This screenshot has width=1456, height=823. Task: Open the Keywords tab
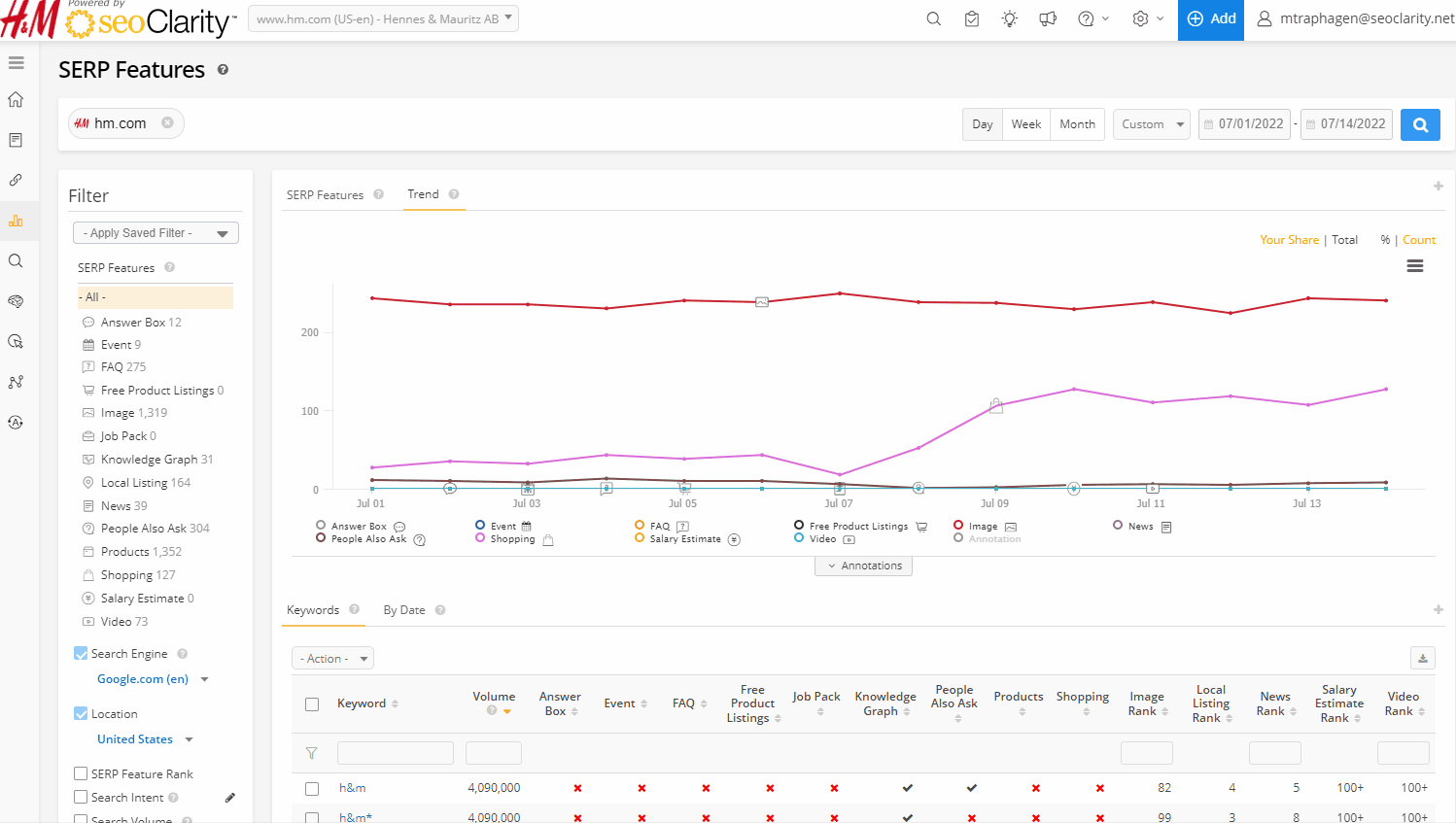click(313, 610)
